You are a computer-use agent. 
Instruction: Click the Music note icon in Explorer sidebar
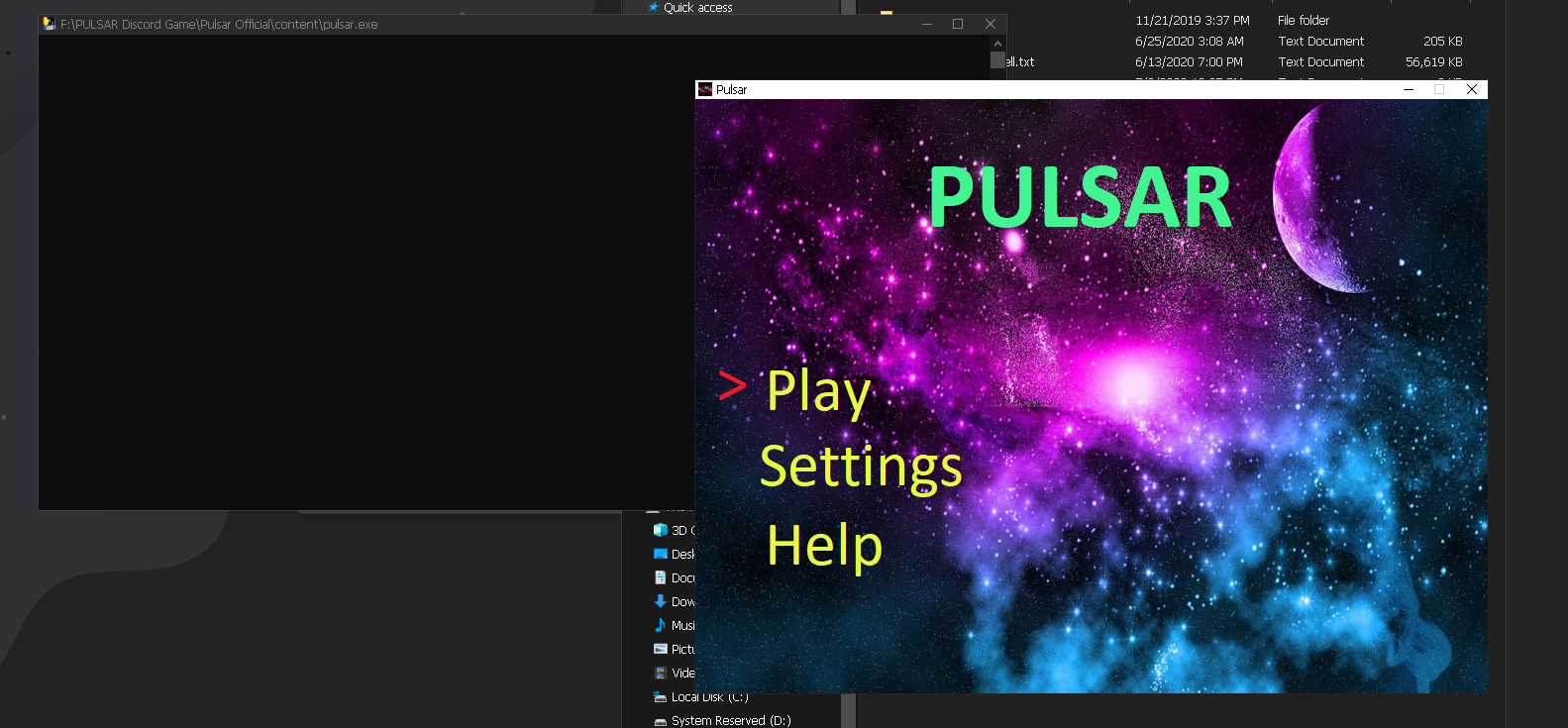coord(660,625)
